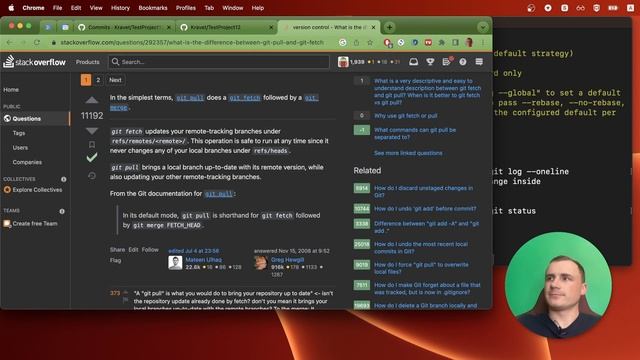Click the git fetch link in first sentence
This screenshot has width=640, height=360.
(244, 98)
